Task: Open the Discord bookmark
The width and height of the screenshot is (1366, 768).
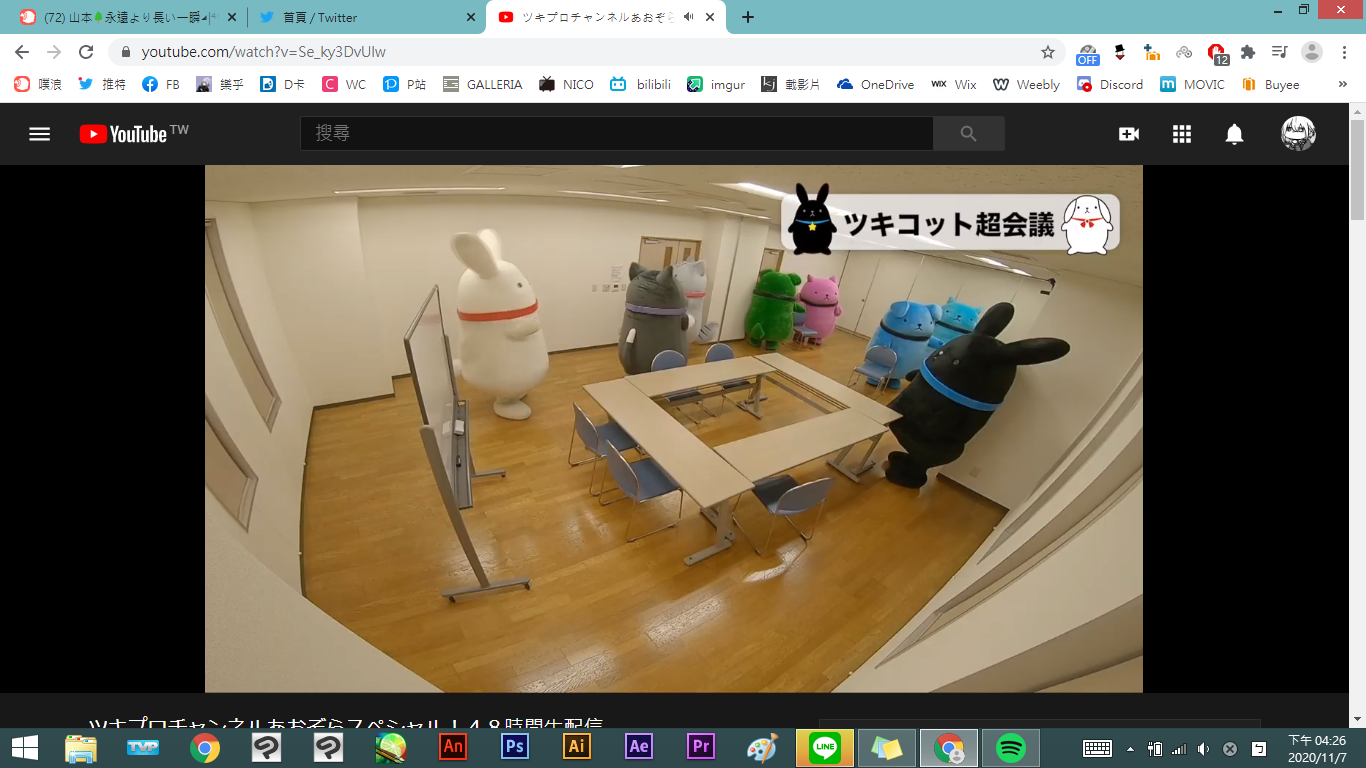Action: [x=1110, y=85]
